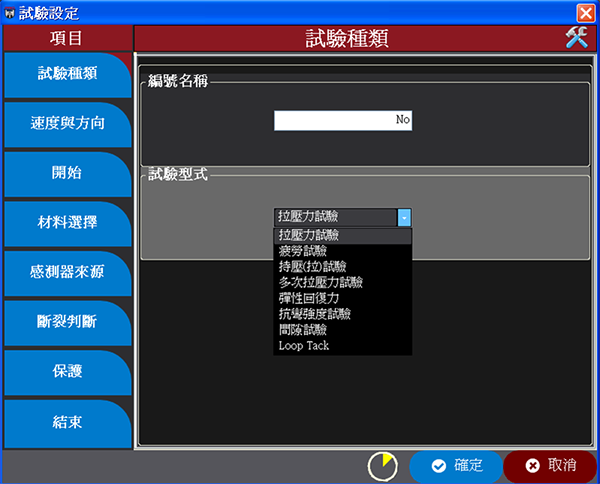Open the 斷裂判斷 settings tab

point(66,322)
